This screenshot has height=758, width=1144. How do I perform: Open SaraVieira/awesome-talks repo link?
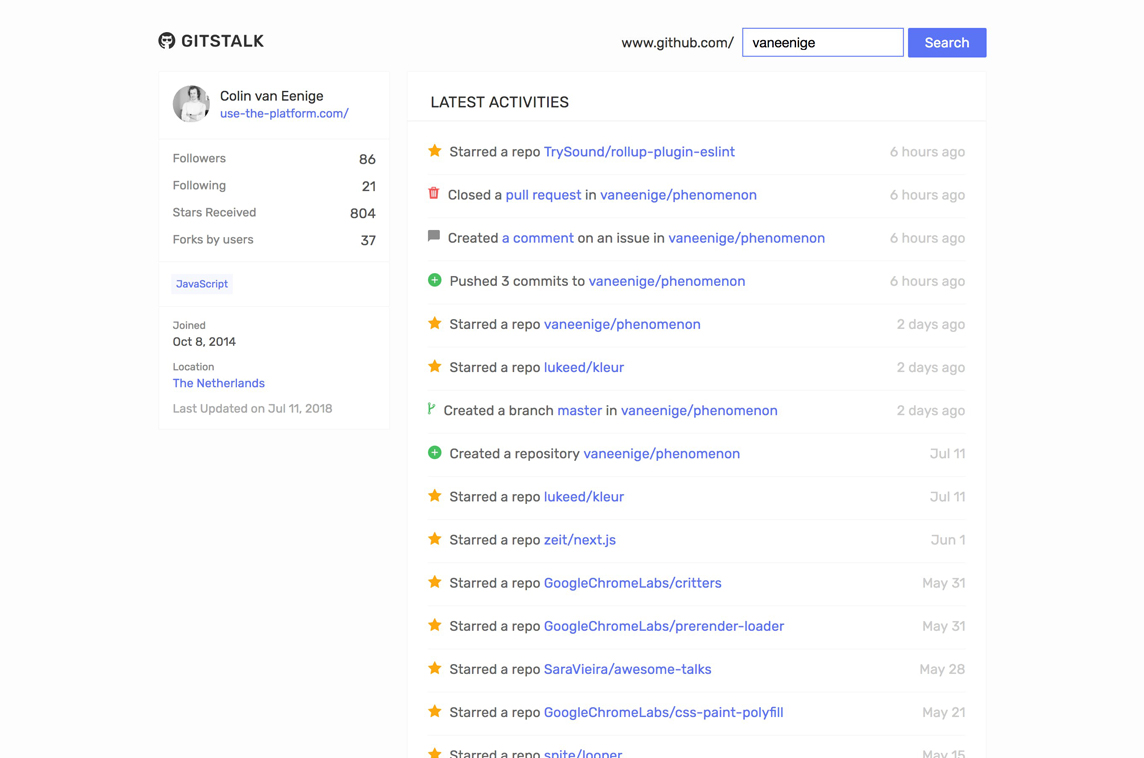pos(627,669)
